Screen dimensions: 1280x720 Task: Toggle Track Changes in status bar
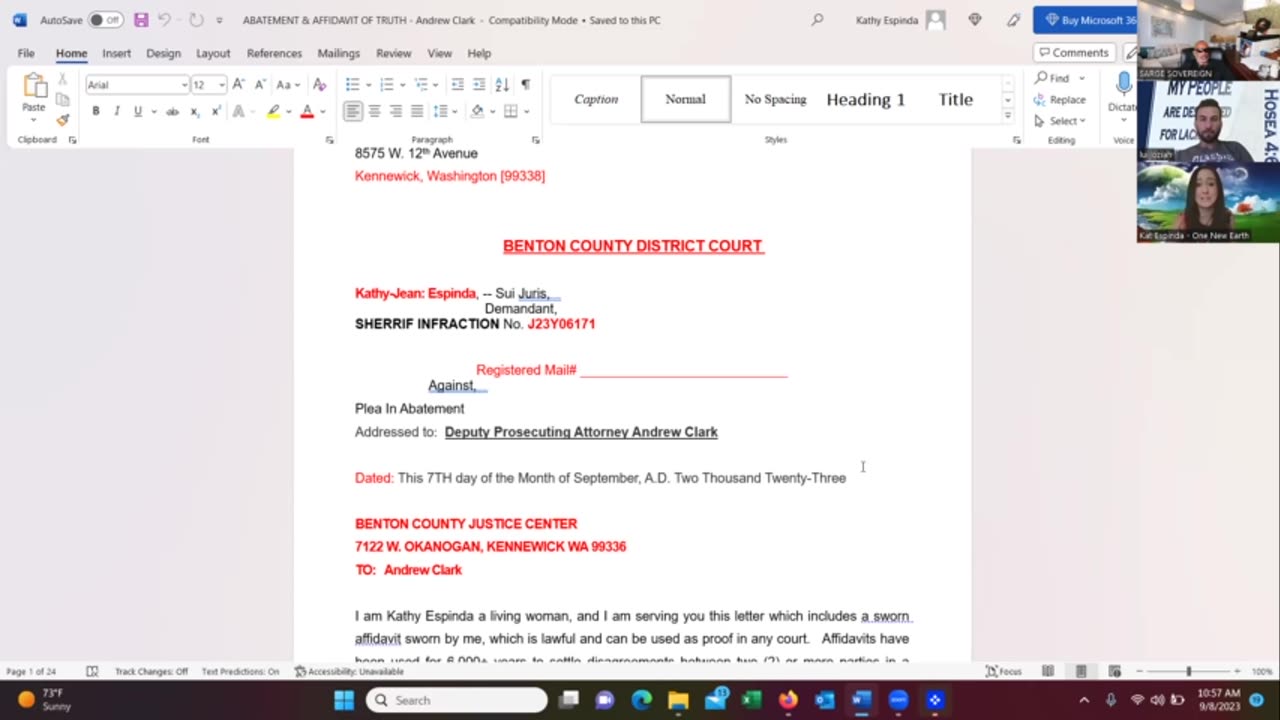pos(151,671)
